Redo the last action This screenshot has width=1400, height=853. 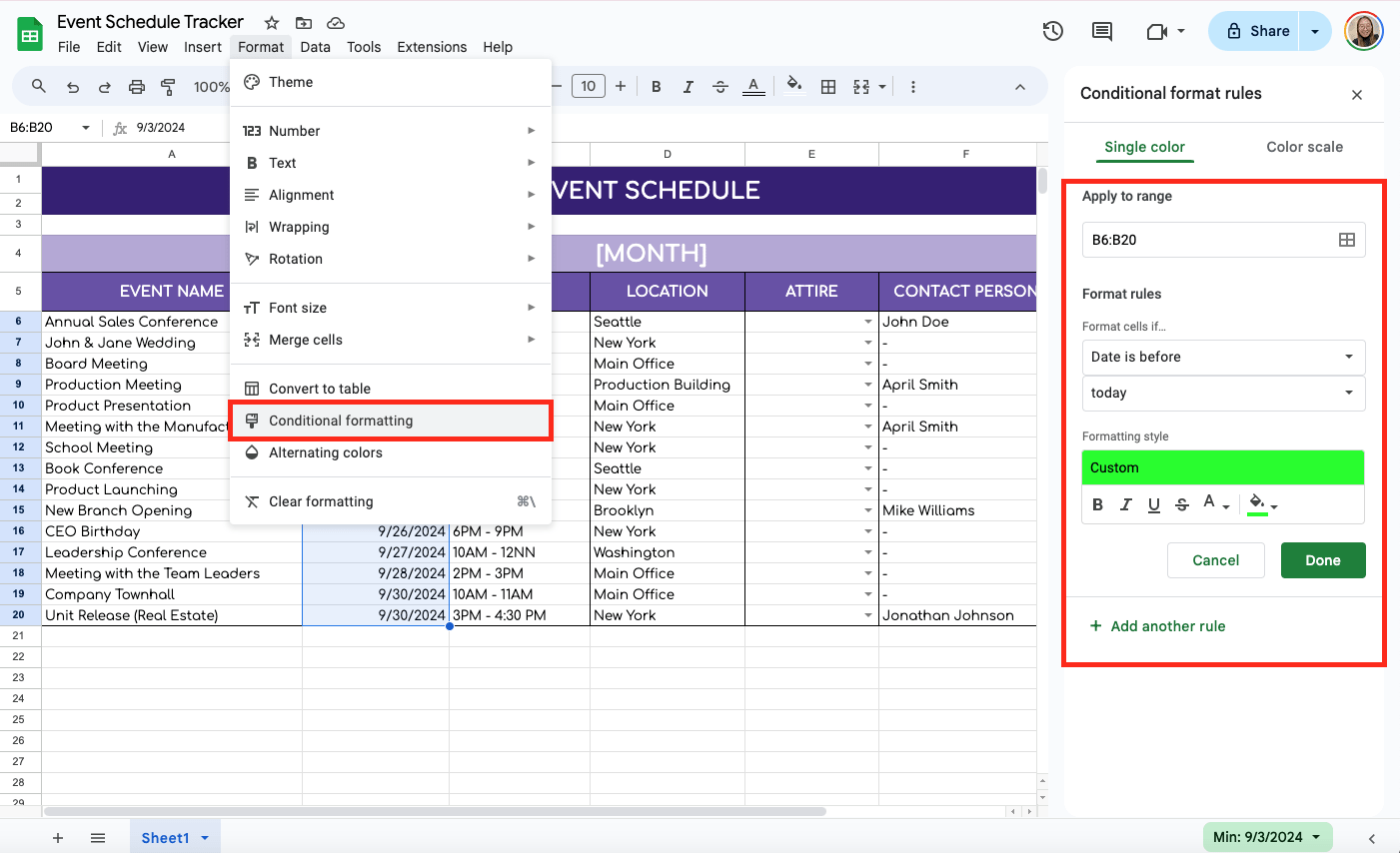(x=104, y=87)
